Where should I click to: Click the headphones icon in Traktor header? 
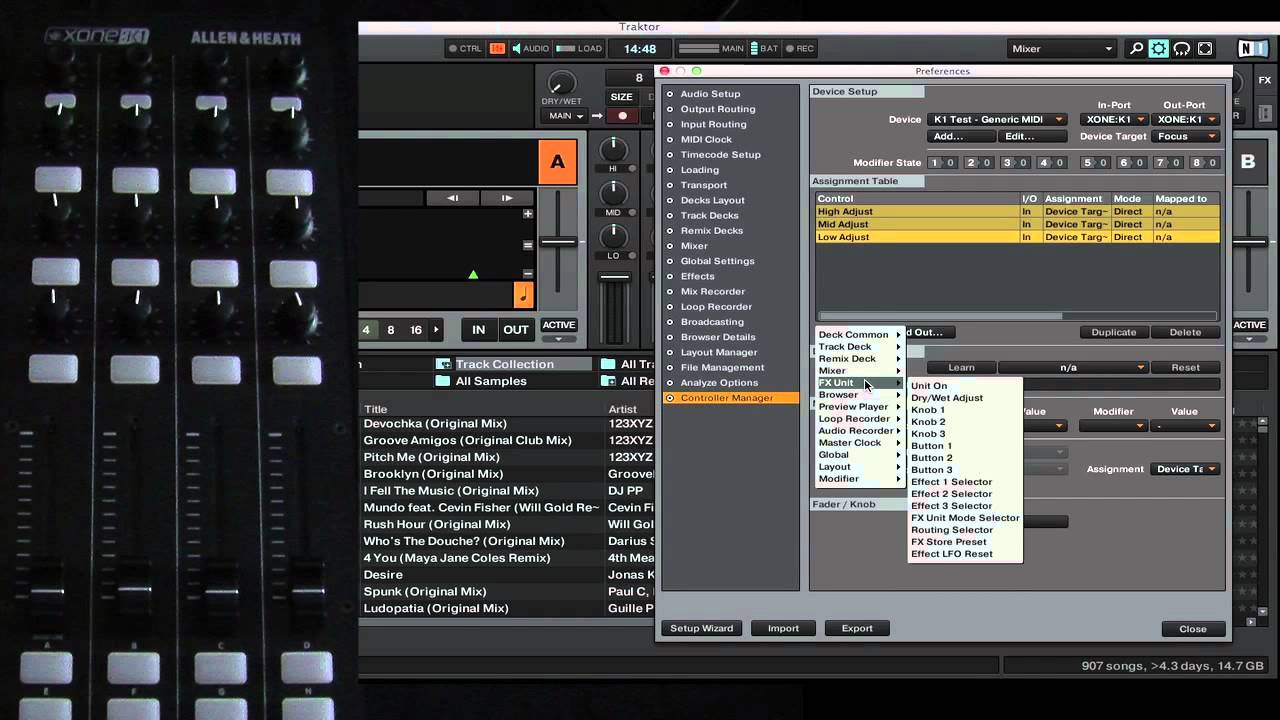click(x=1182, y=48)
